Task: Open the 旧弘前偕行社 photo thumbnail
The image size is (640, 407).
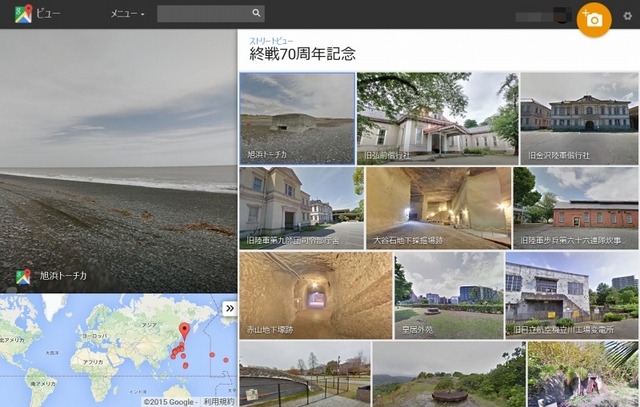Action: tap(436, 118)
